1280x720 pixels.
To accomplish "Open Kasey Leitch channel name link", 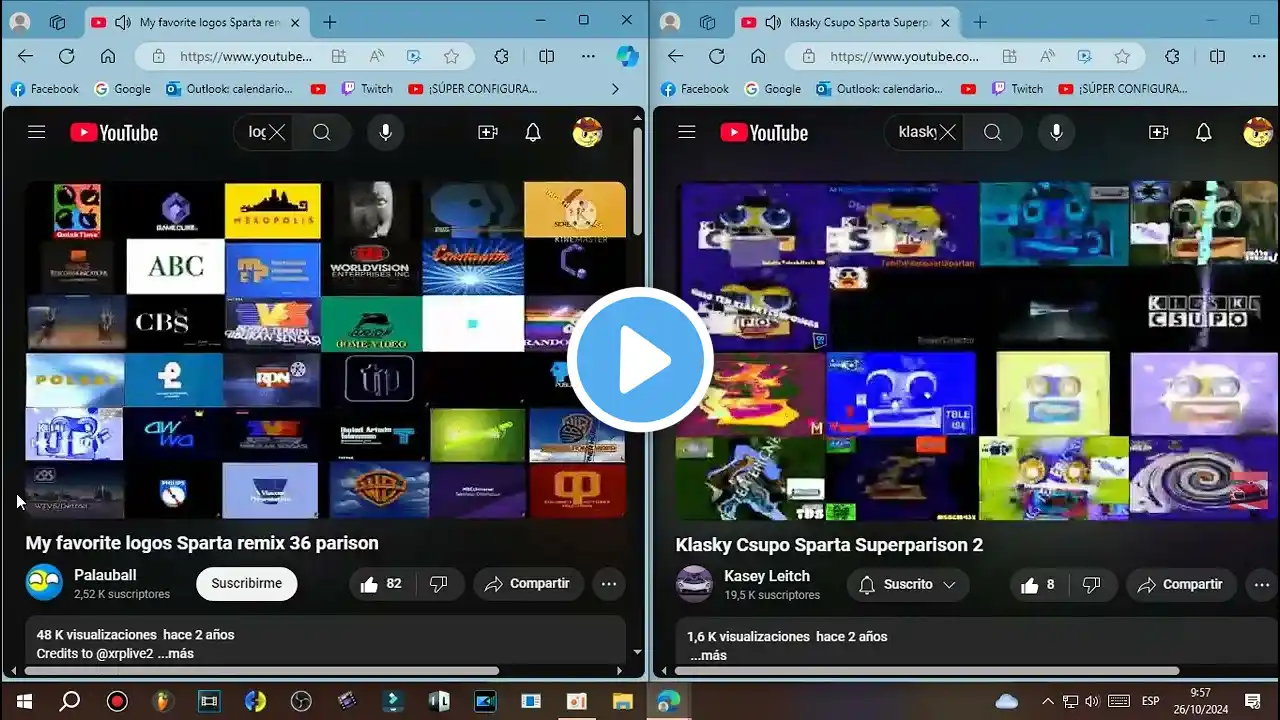I will point(767,576).
